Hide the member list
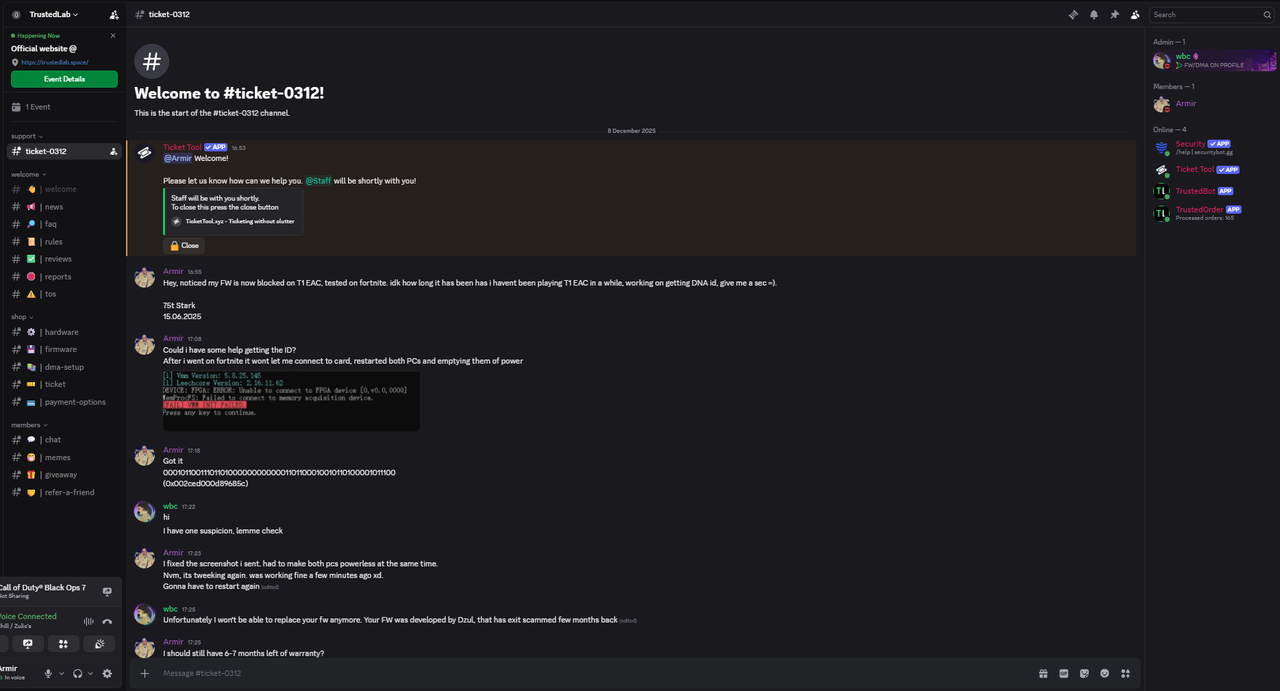Image resolution: width=1280 pixels, height=691 pixels. point(1135,15)
